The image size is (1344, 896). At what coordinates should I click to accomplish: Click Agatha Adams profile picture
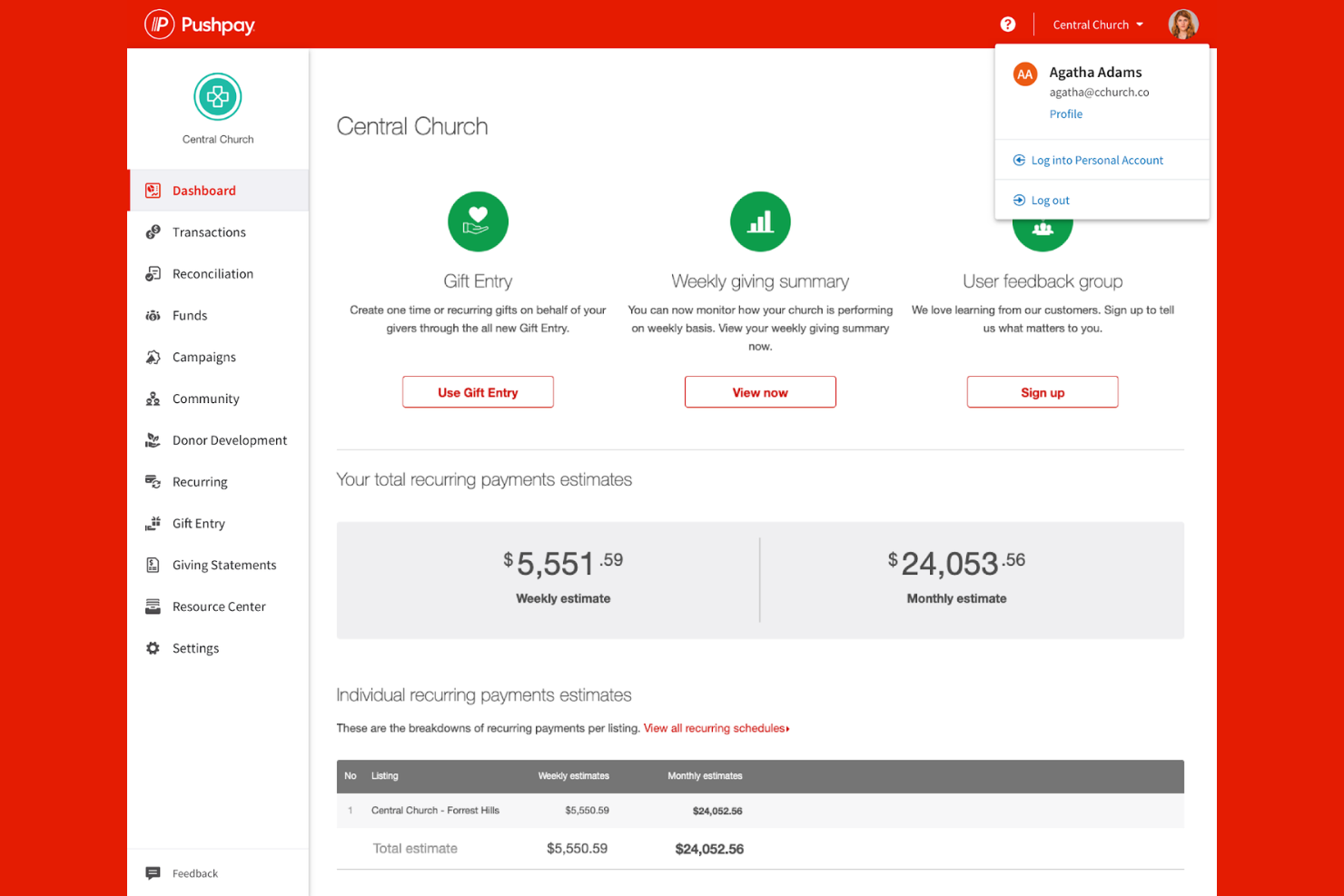[1182, 24]
